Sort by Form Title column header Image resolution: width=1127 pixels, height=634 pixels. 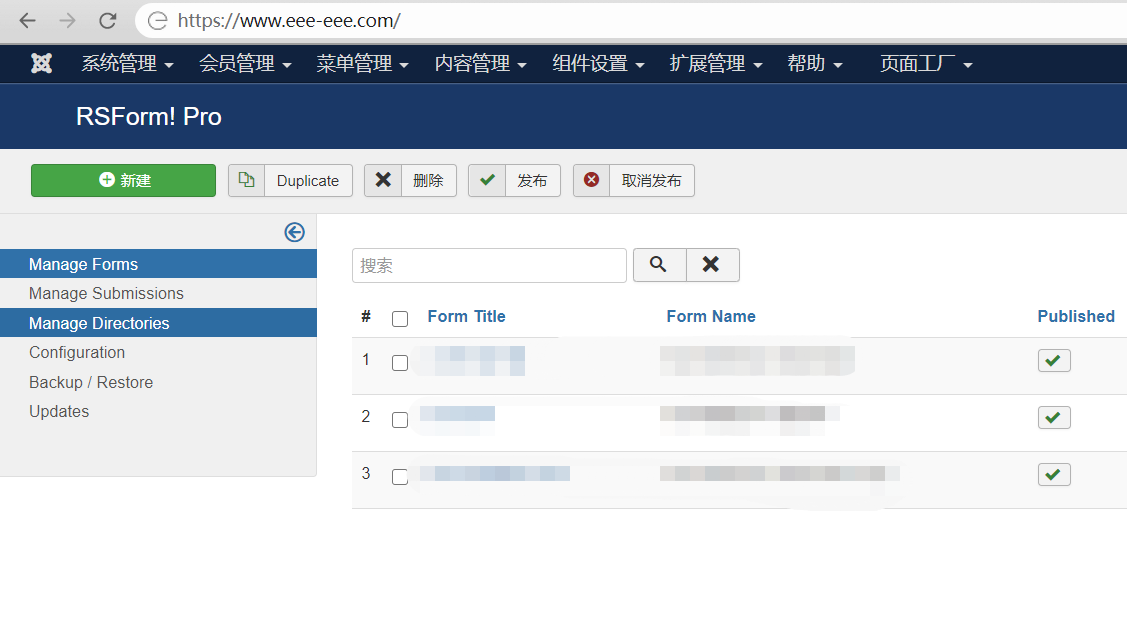(466, 316)
